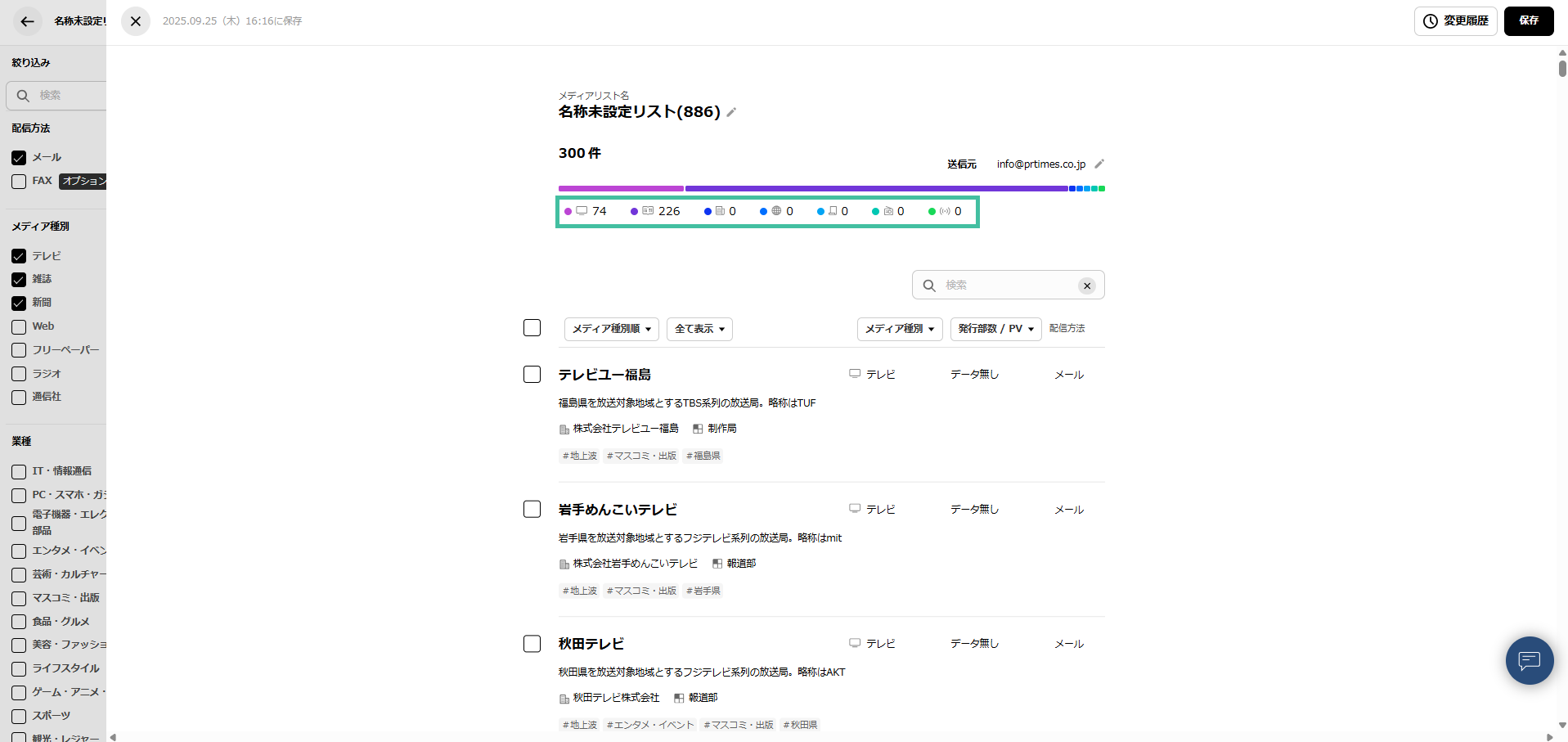The image size is (1568, 742).
Task: Click the pencil to rename 名称未設定リスト(886)
Action: click(731, 112)
